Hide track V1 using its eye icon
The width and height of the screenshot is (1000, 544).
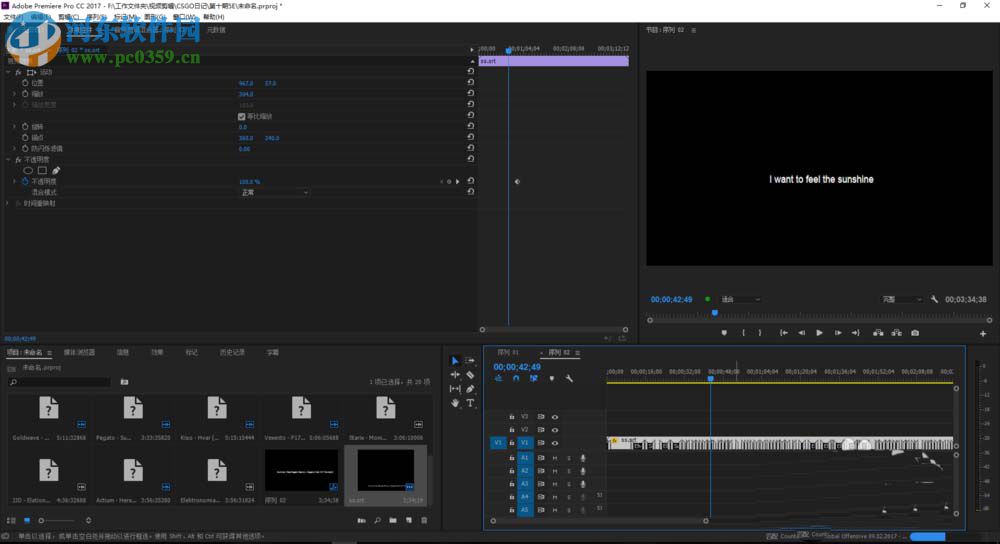pyautogui.click(x=555, y=443)
